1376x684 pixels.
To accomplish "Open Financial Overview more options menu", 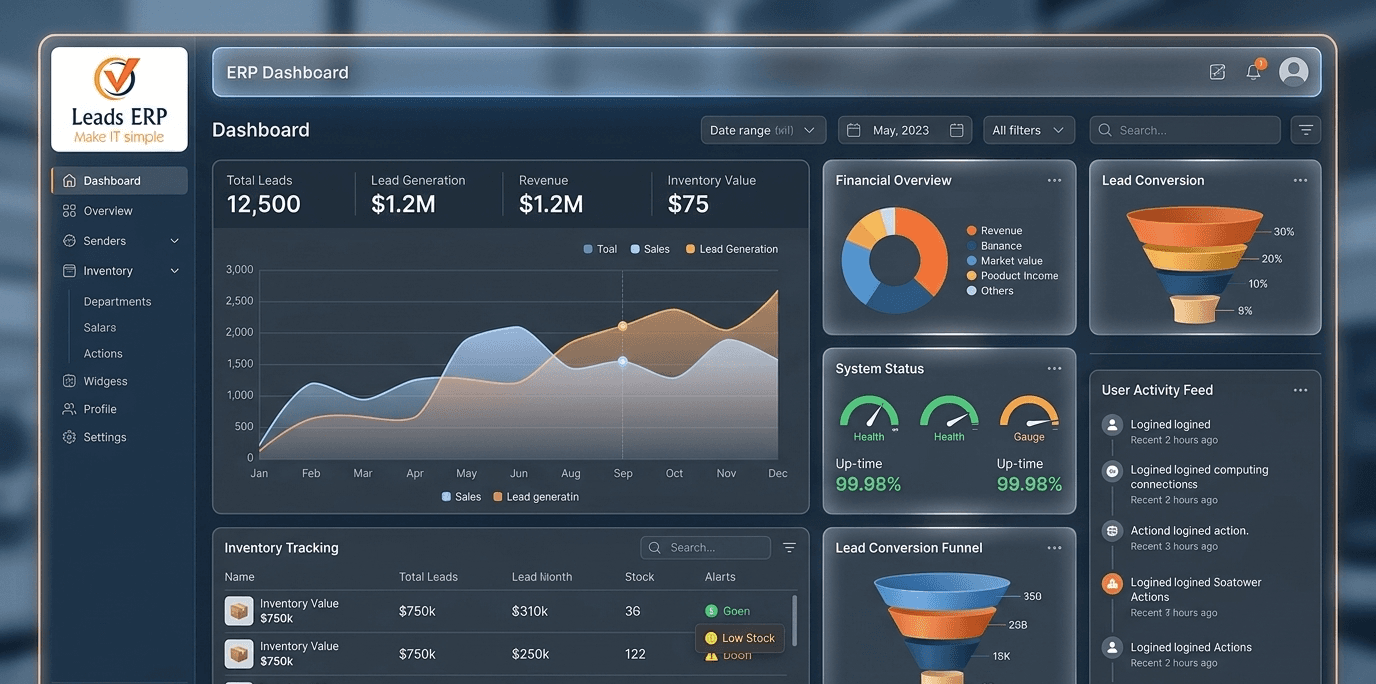I will 1054,180.
